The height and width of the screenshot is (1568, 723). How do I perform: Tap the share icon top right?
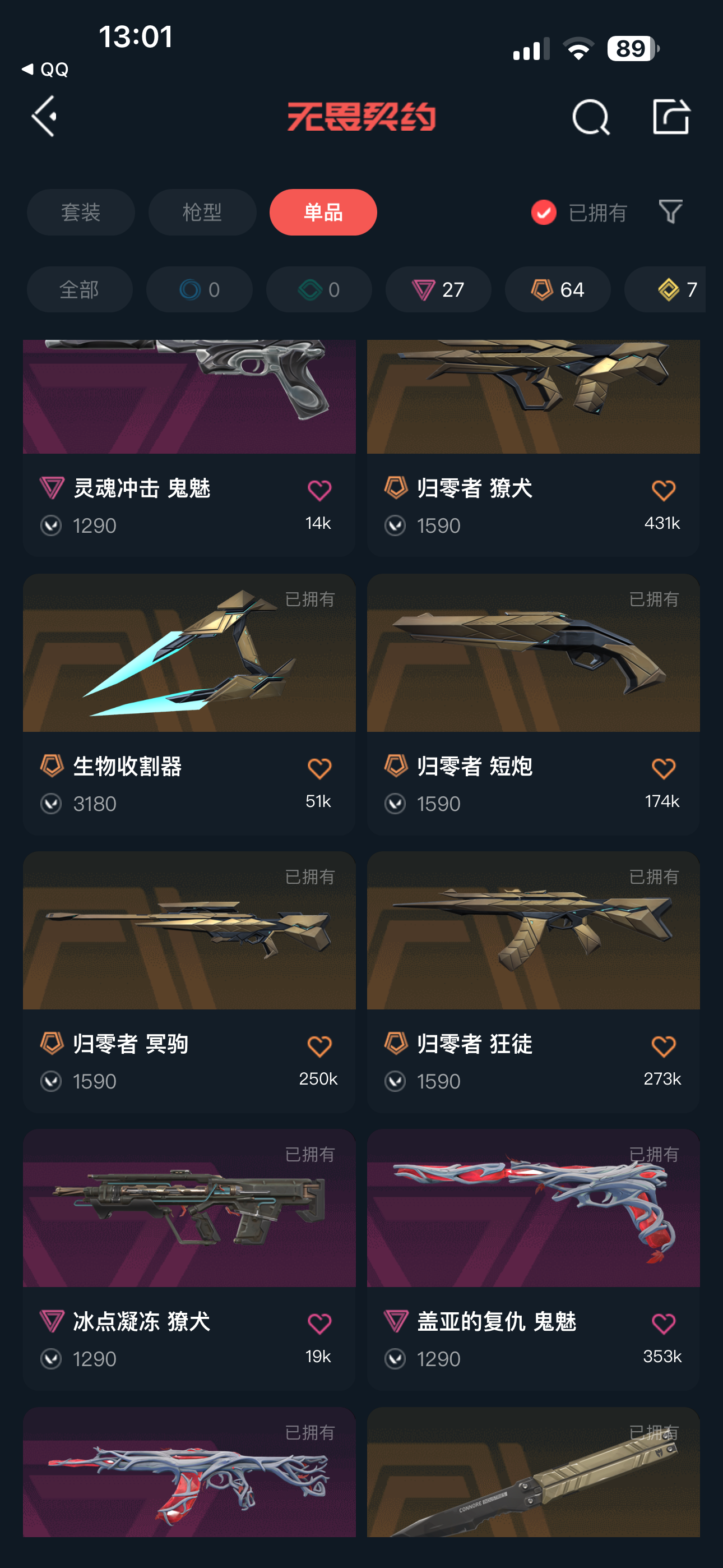(671, 116)
